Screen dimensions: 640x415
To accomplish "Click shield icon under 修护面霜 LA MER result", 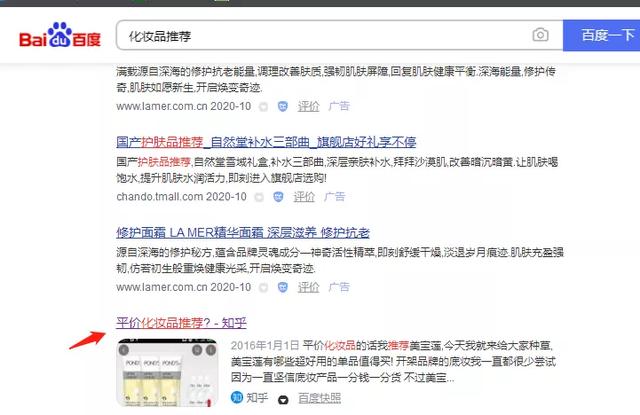I will point(282,288).
